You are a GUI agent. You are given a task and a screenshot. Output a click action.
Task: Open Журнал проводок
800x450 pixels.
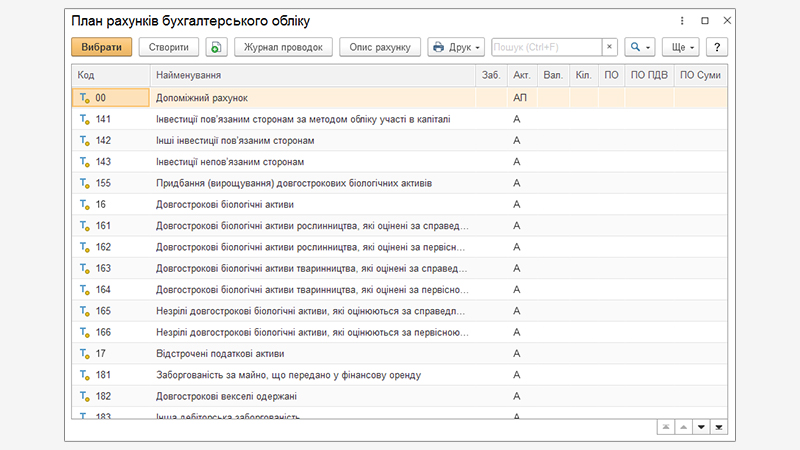click(x=284, y=47)
